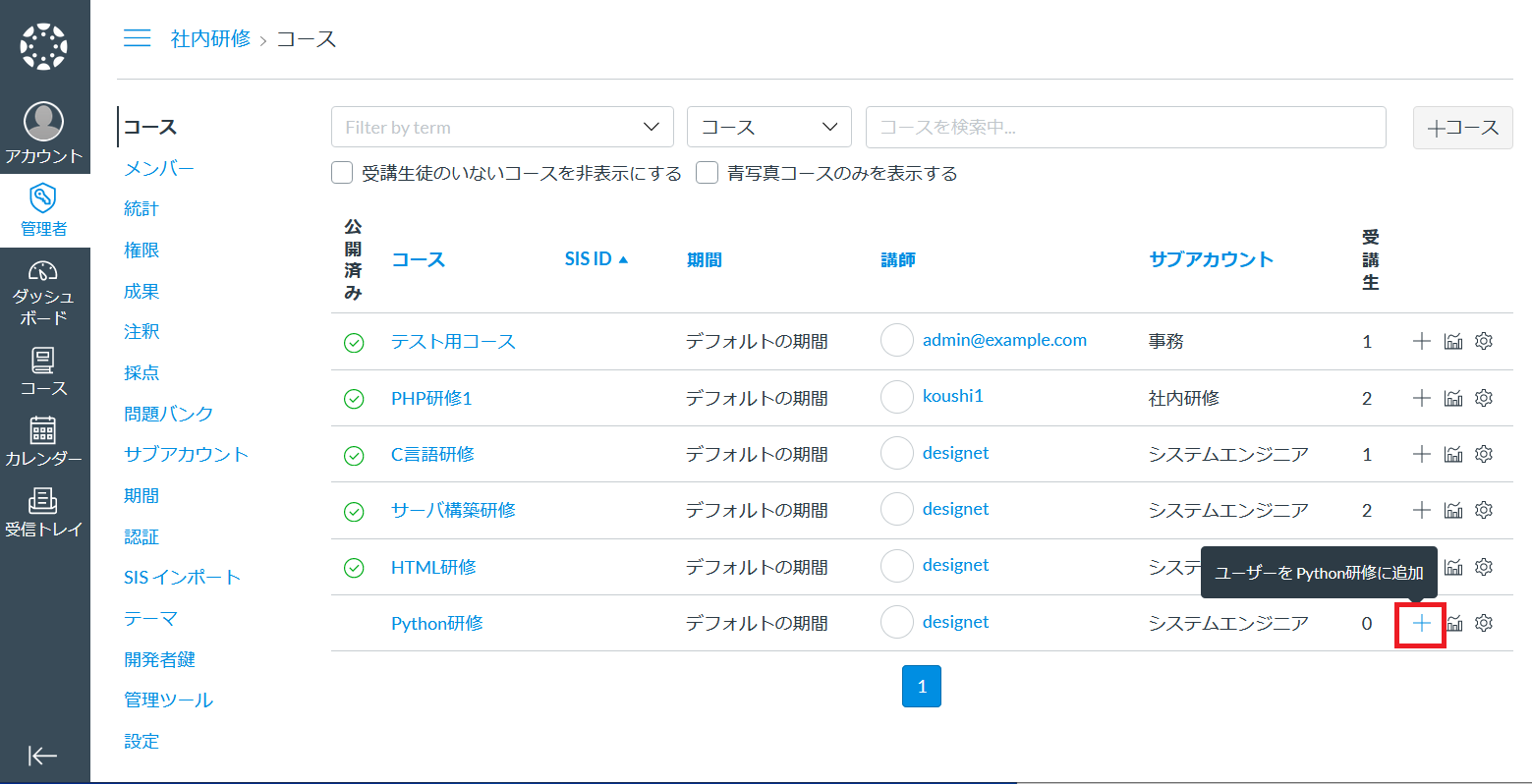This screenshot has width=1532, height=784.
Task: View statistics icon for テスト用コース
Action: click(x=1453, y=341)
